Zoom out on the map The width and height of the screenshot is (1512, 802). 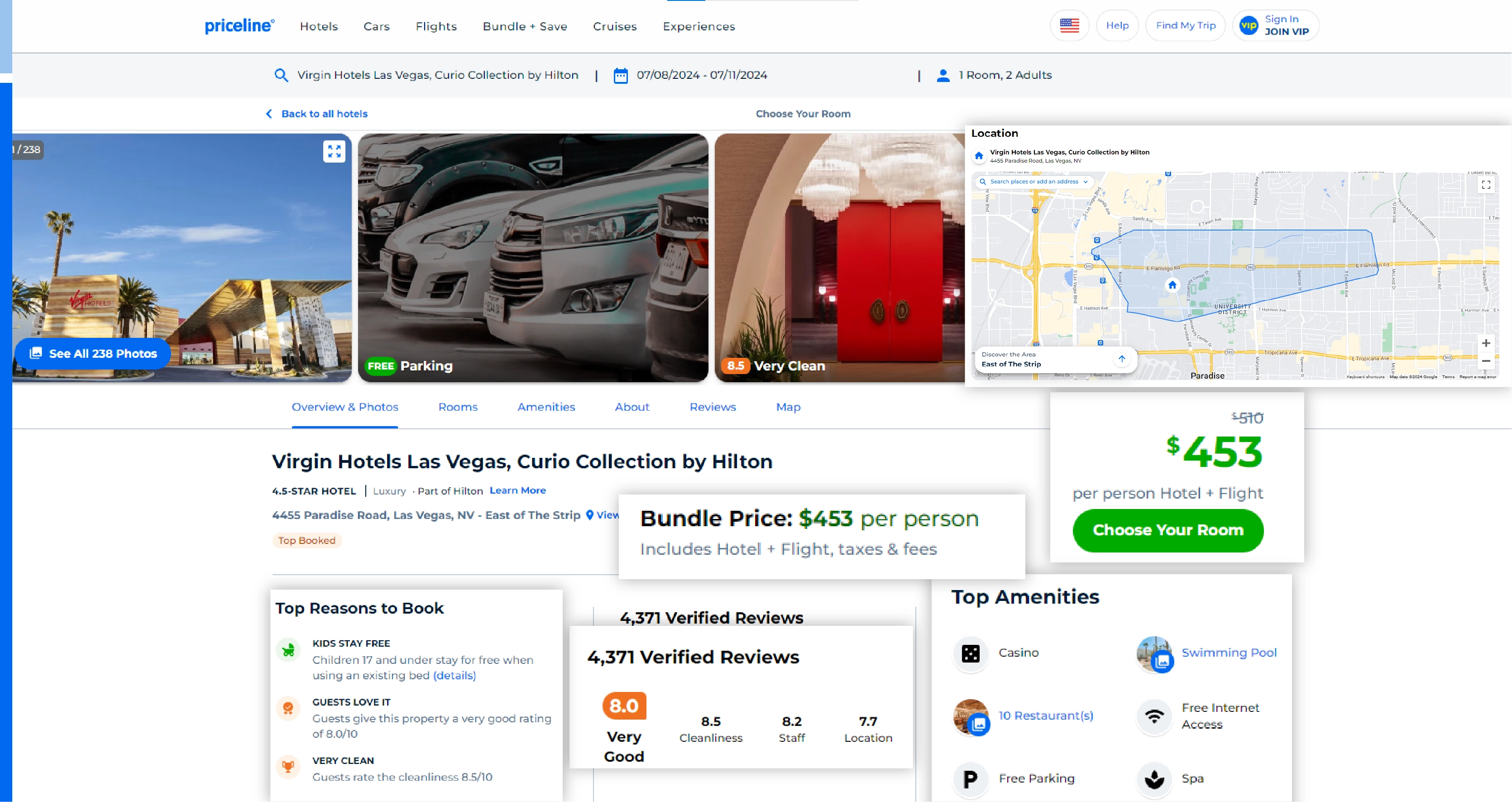(1486, 361)
